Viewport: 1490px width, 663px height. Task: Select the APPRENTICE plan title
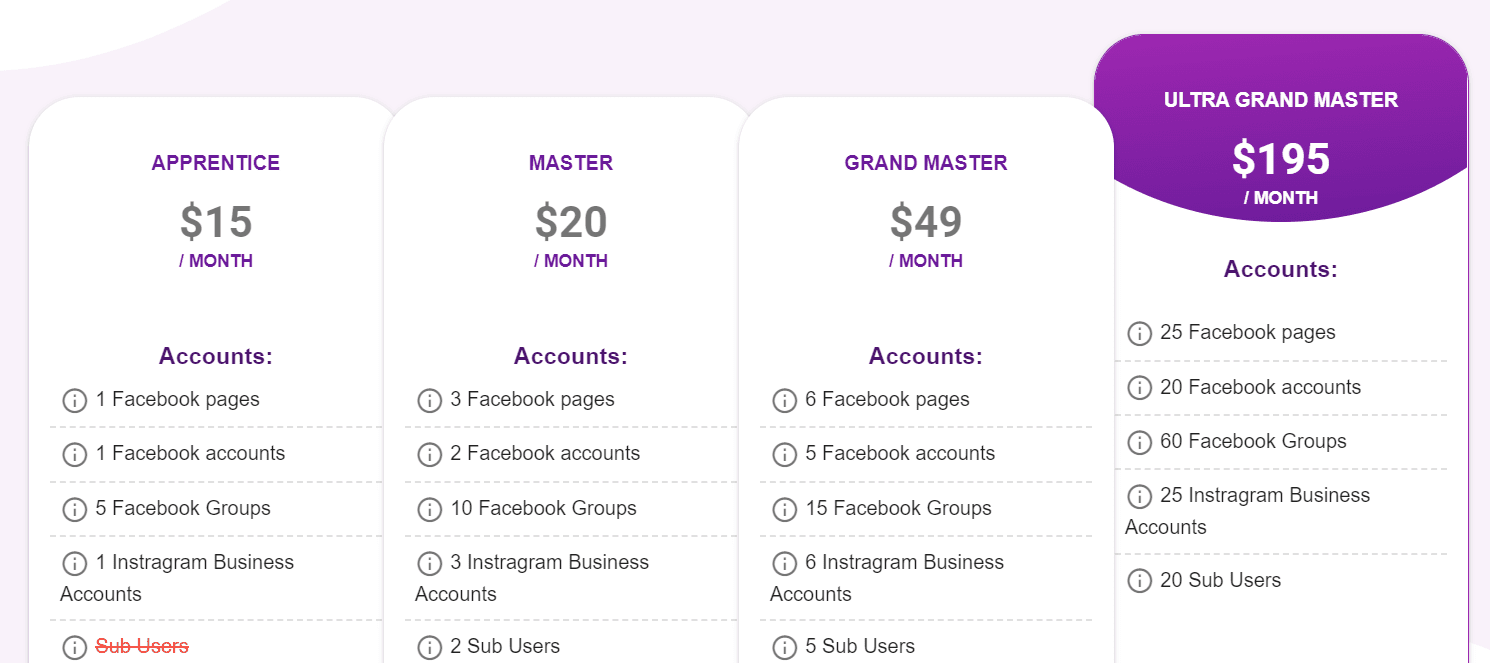coord(215,162)
